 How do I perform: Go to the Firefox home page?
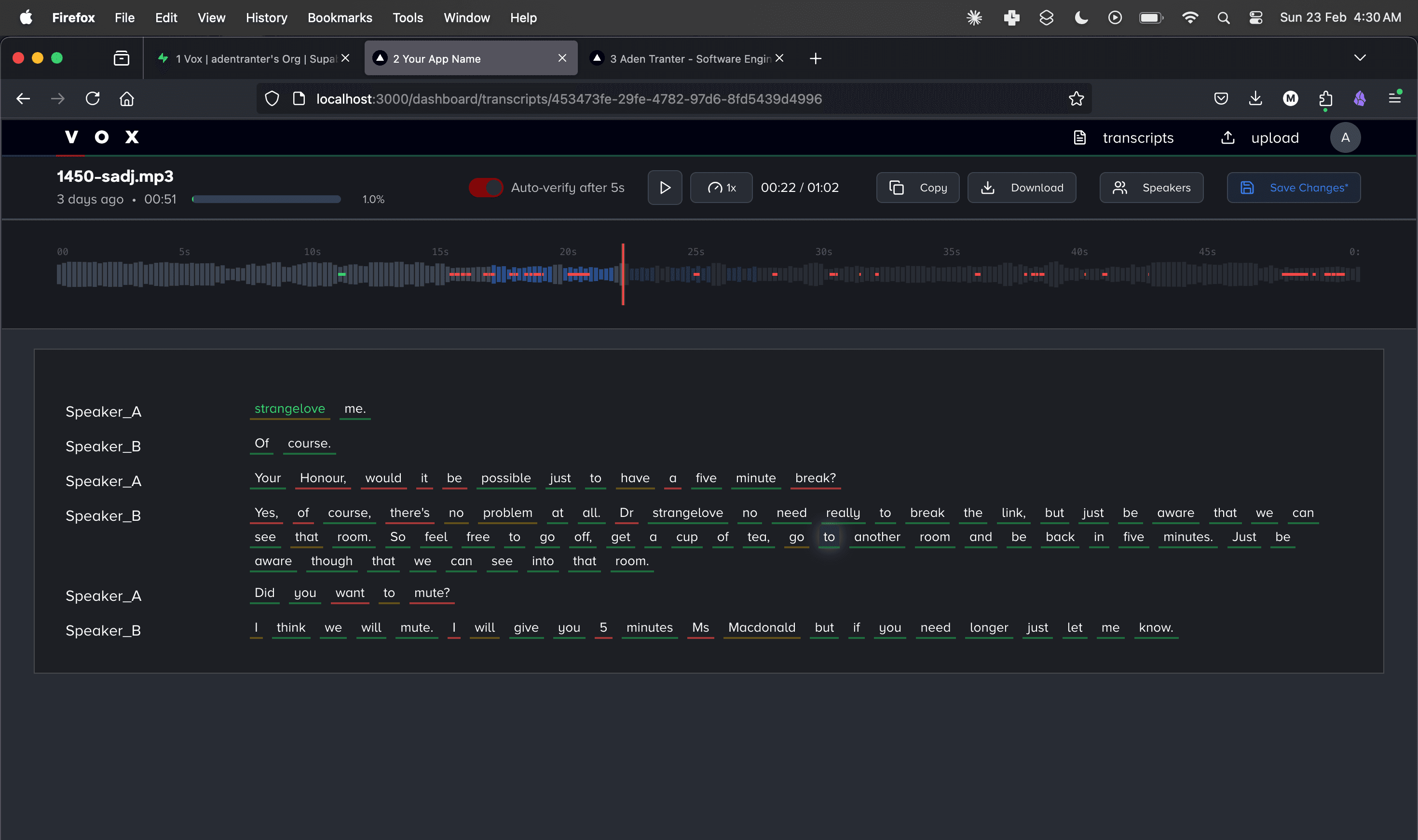point(127,99)
